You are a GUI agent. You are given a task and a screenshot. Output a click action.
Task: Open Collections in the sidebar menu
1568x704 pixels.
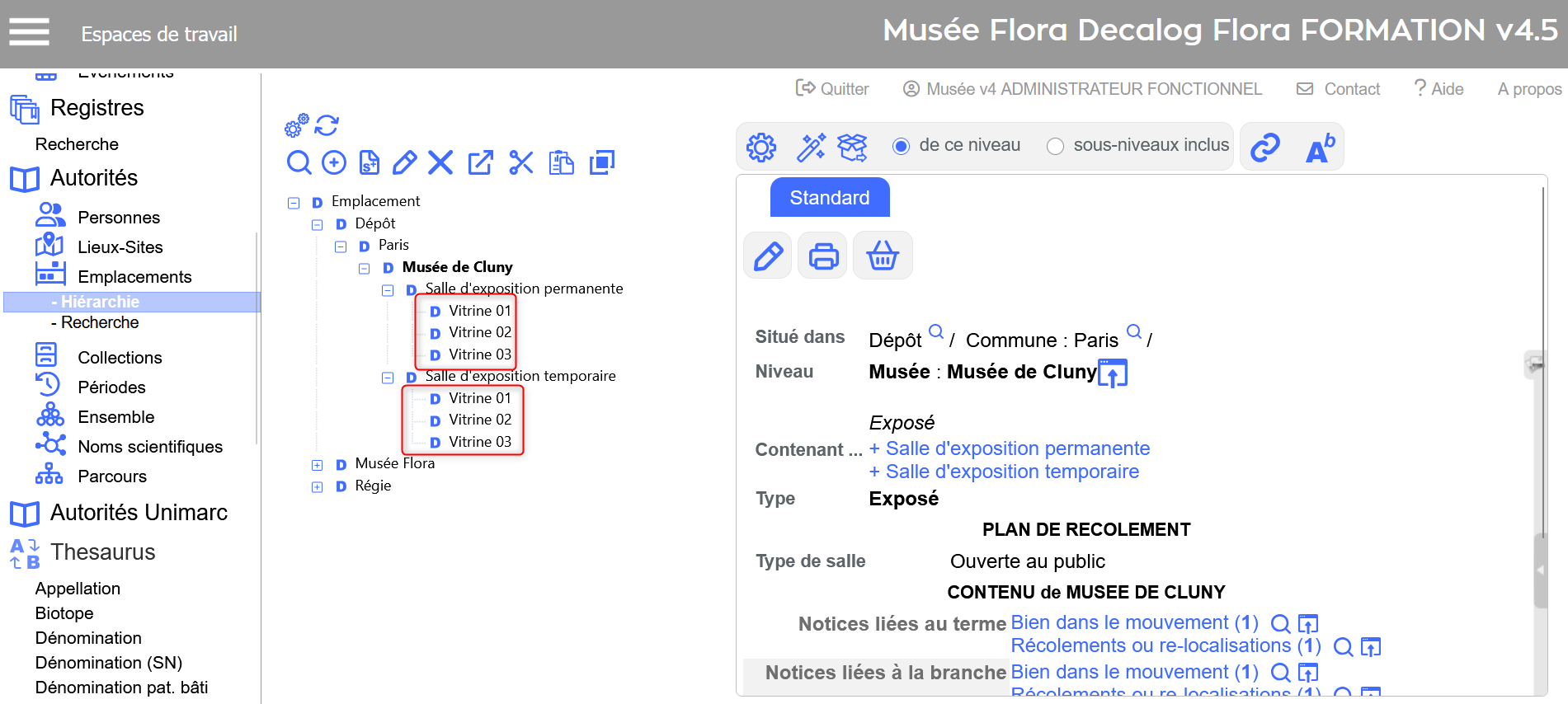point(120,358)
